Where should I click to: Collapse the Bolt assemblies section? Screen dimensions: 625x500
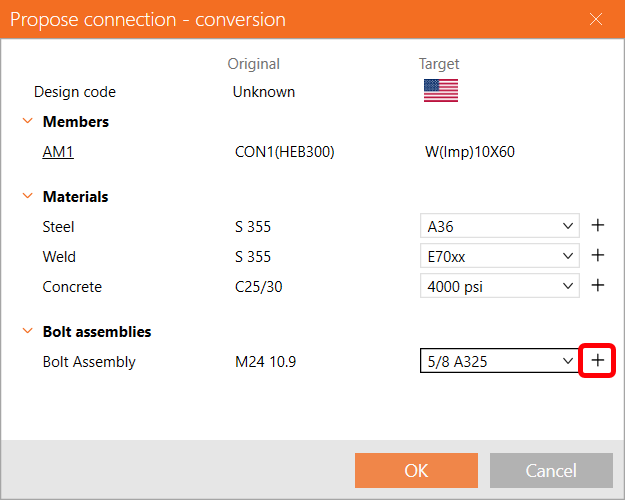click(27, 332)
